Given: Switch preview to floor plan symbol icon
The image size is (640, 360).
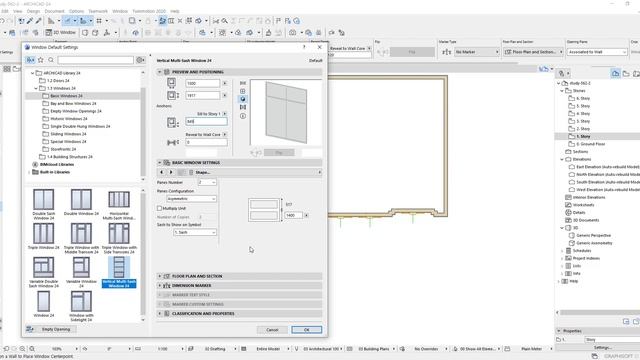Looking at the screenshot, I should point(243,83).
